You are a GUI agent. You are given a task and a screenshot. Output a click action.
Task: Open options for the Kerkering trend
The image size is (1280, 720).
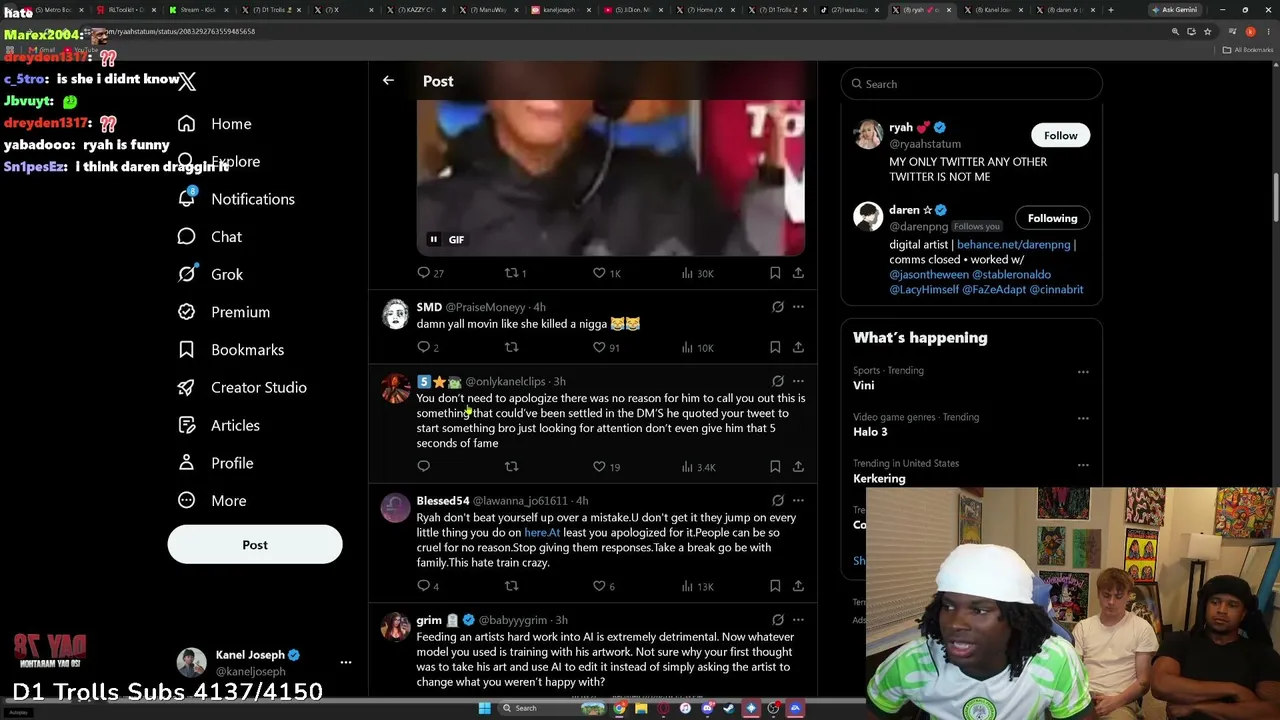(x=1083, y=465)
